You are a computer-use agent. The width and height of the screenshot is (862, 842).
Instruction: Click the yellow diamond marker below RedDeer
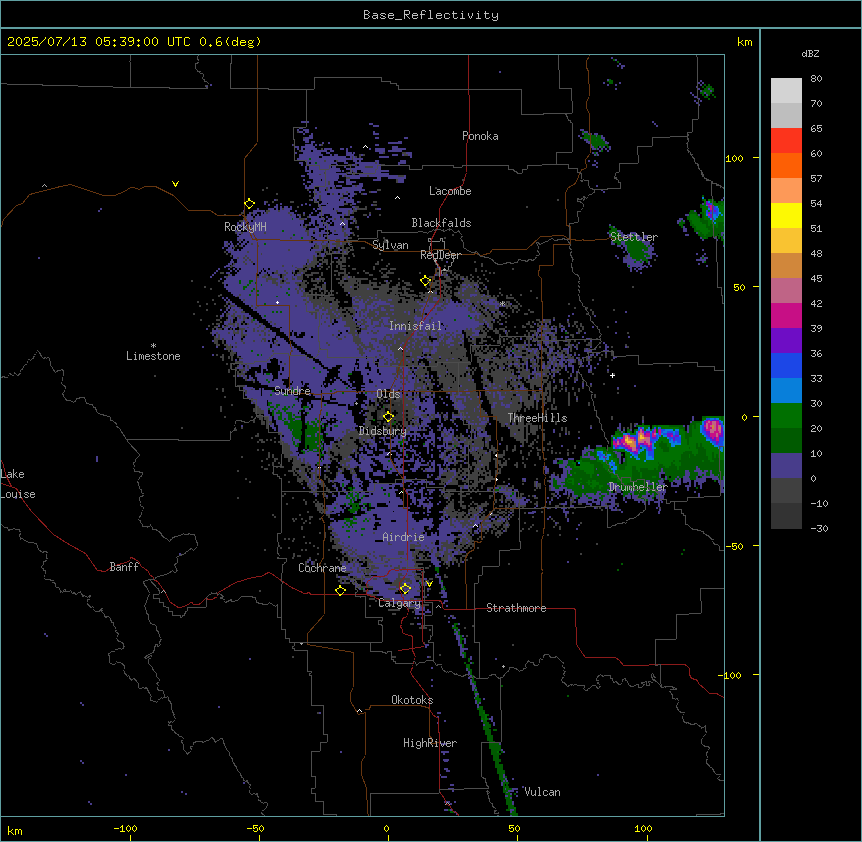(425, 281)
